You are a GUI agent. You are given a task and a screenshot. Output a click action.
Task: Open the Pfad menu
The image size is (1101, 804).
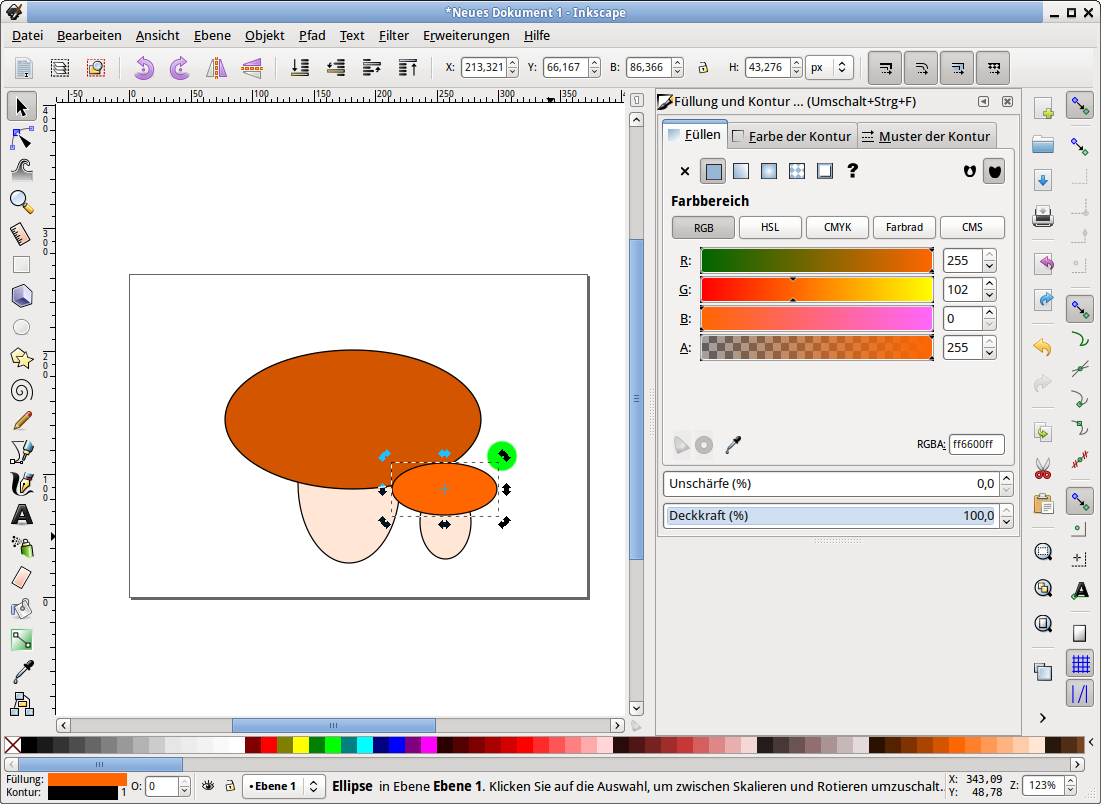point(312,35)
